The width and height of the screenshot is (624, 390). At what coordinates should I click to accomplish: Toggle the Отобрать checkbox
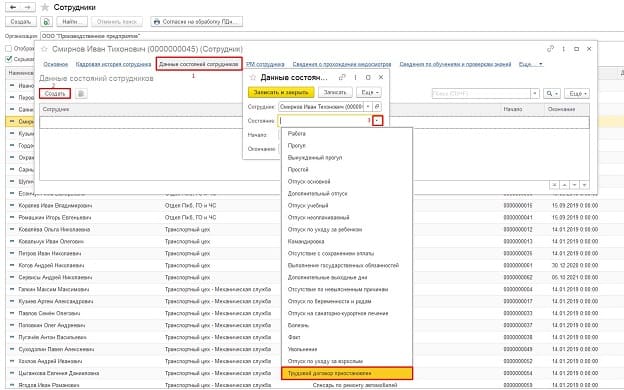(x=8, y=49)
